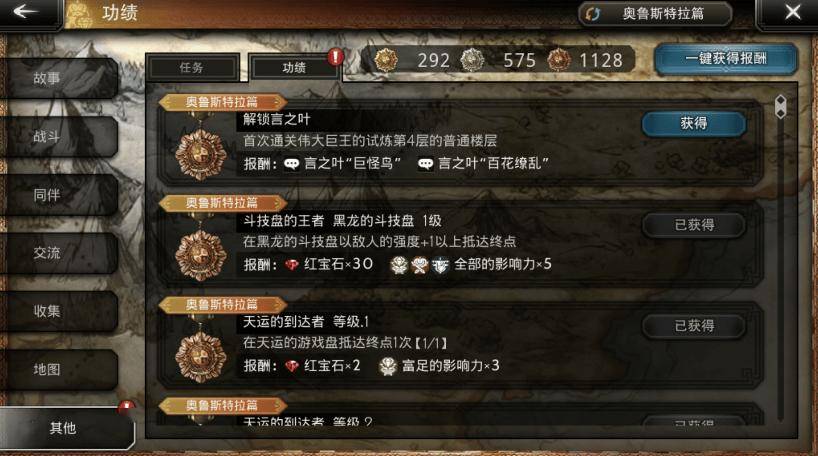The width and height of the screenshot is (818, 456).
Task: Click the medal icon for 天运的到达者 等级.1
Action: (201, 357)
